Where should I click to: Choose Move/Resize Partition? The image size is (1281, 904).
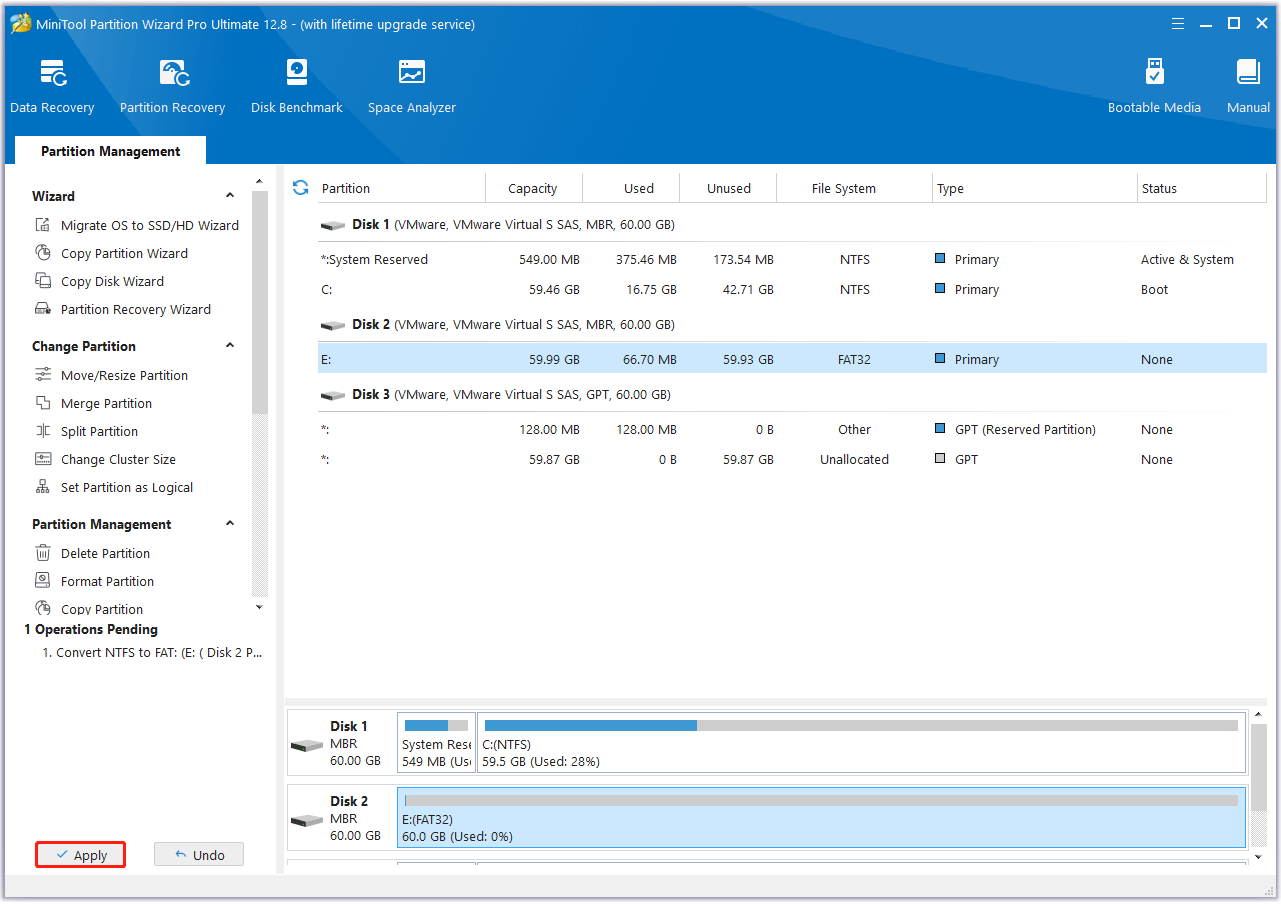(x=112, y=375)
